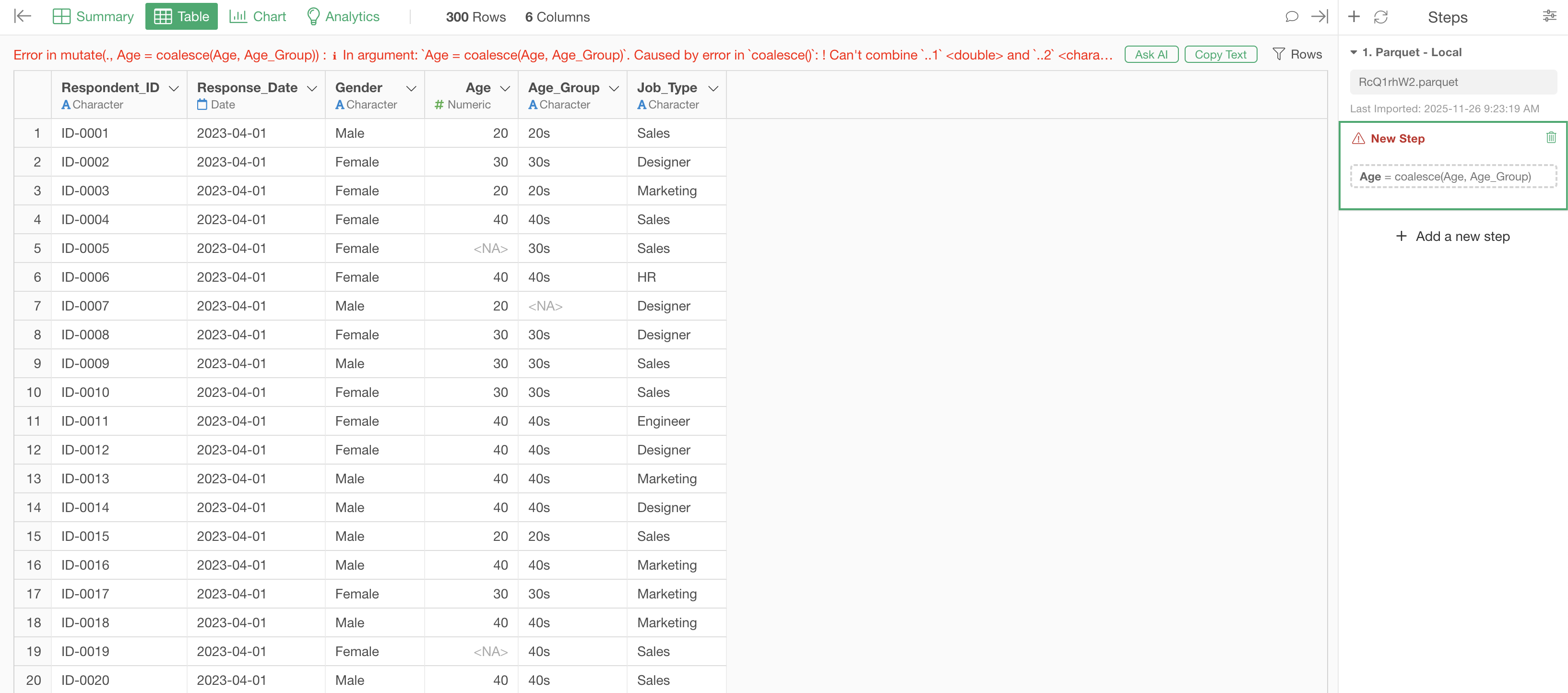The height and width of the screenshot is (693, 1568).
Task: Switch to the Summary tab
Action: pyautogui.click(x=94, y=16)
